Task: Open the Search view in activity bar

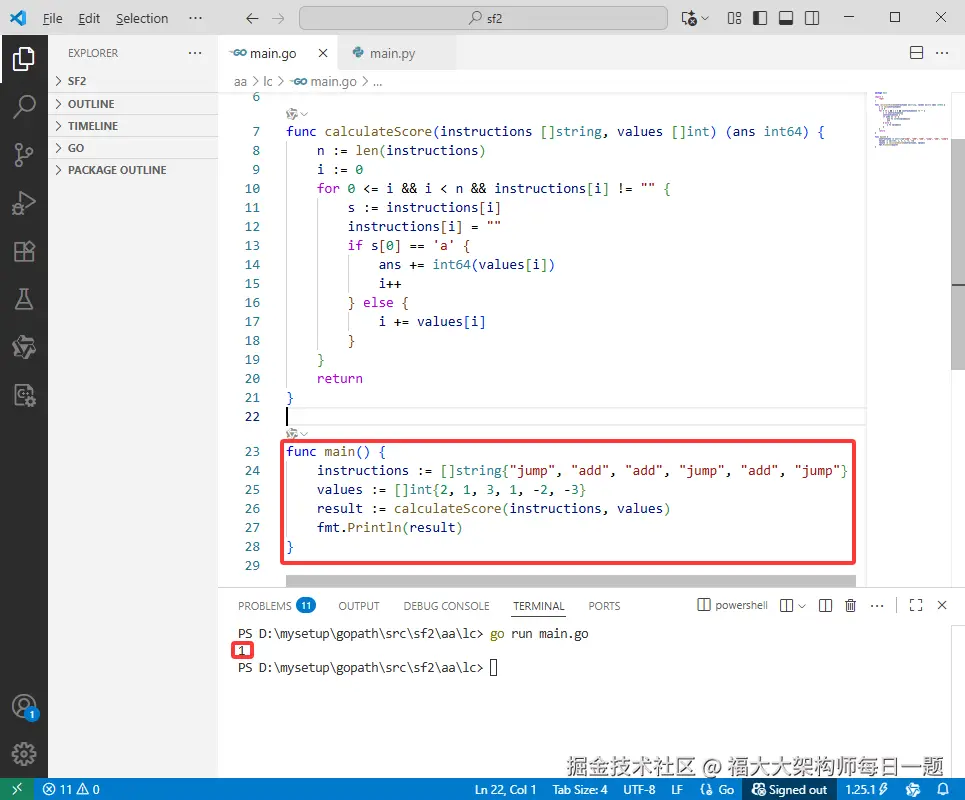Action: [x=23, y=106]
